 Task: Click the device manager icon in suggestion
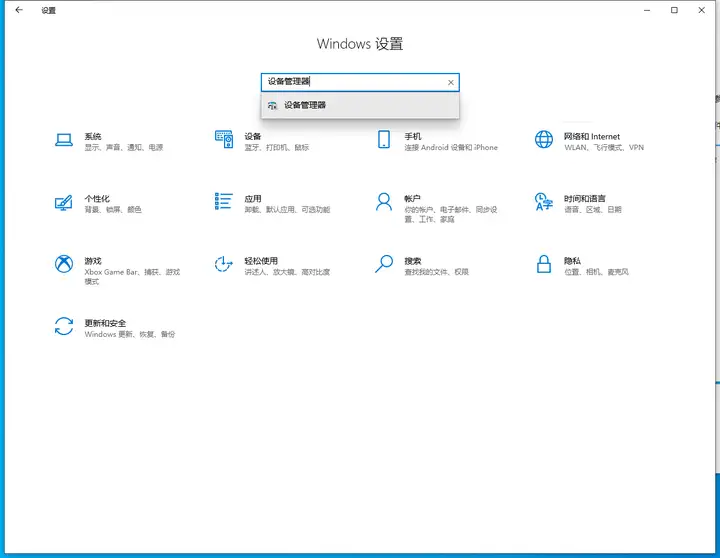[x=272, y=105]
